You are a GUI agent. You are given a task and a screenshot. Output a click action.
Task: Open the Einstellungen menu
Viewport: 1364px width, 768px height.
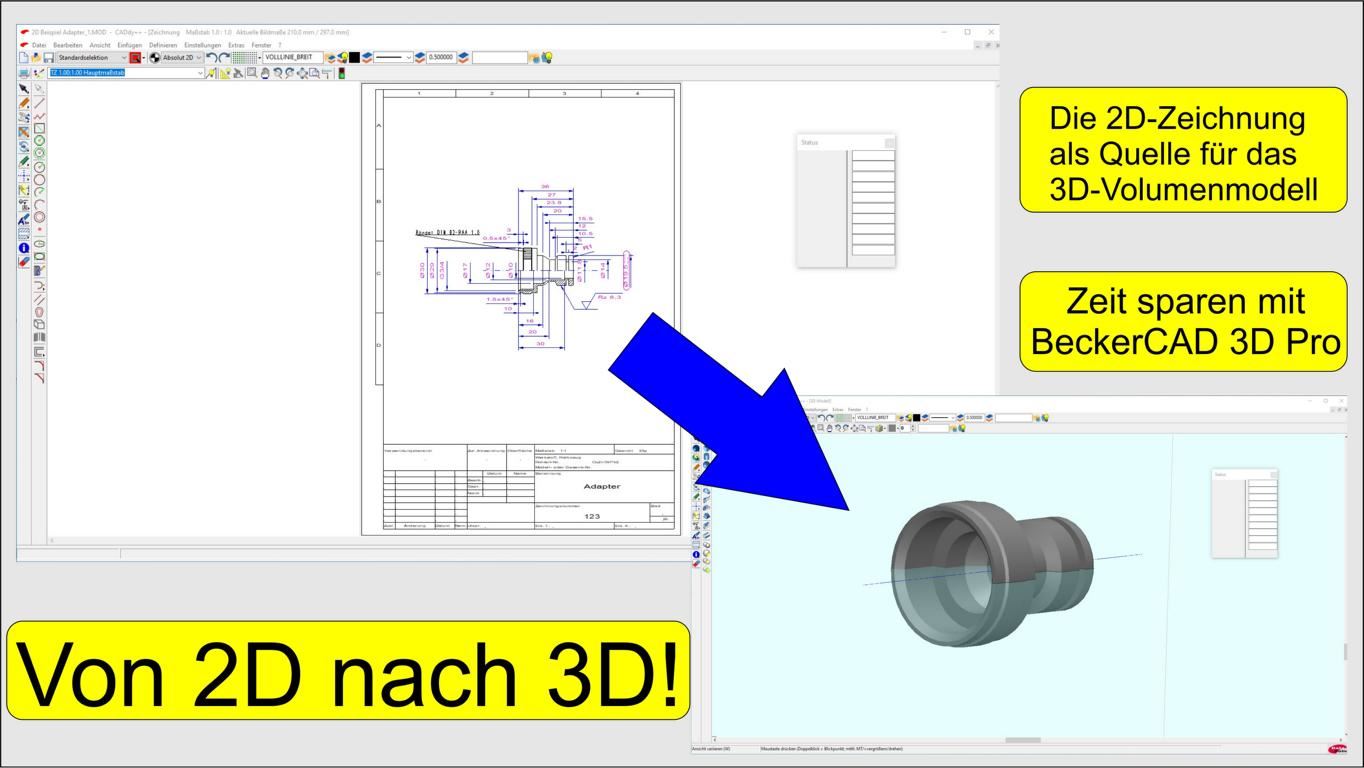[x=201, y=45]
